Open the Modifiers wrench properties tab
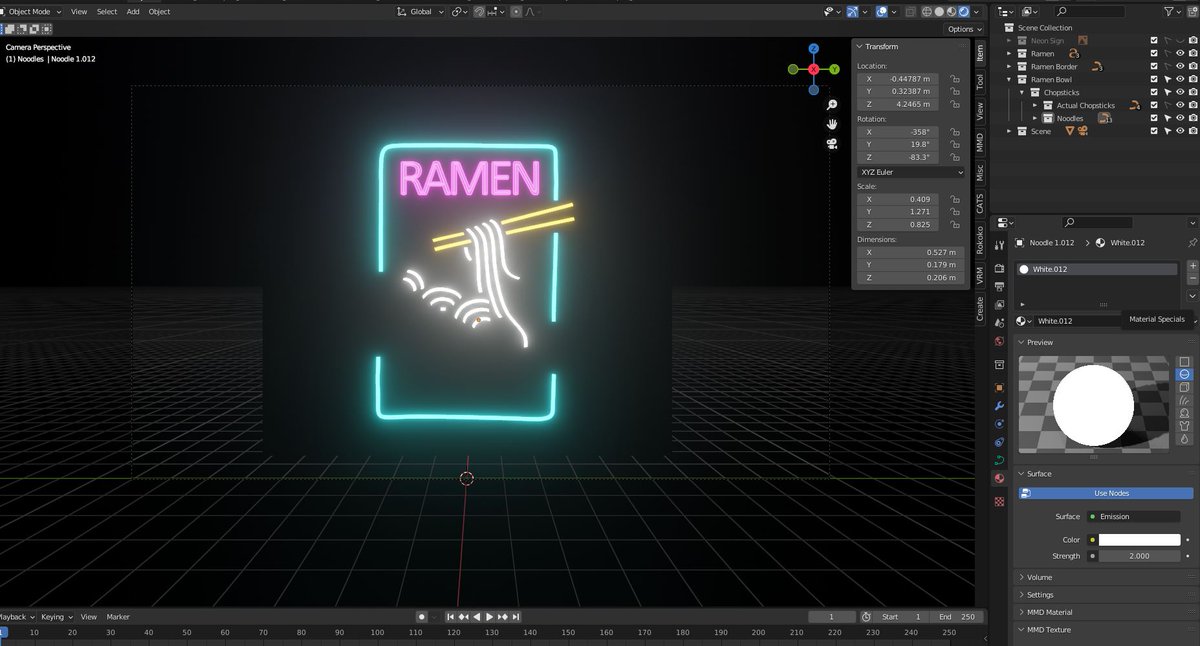1200x646 pixels. [998, 405]
